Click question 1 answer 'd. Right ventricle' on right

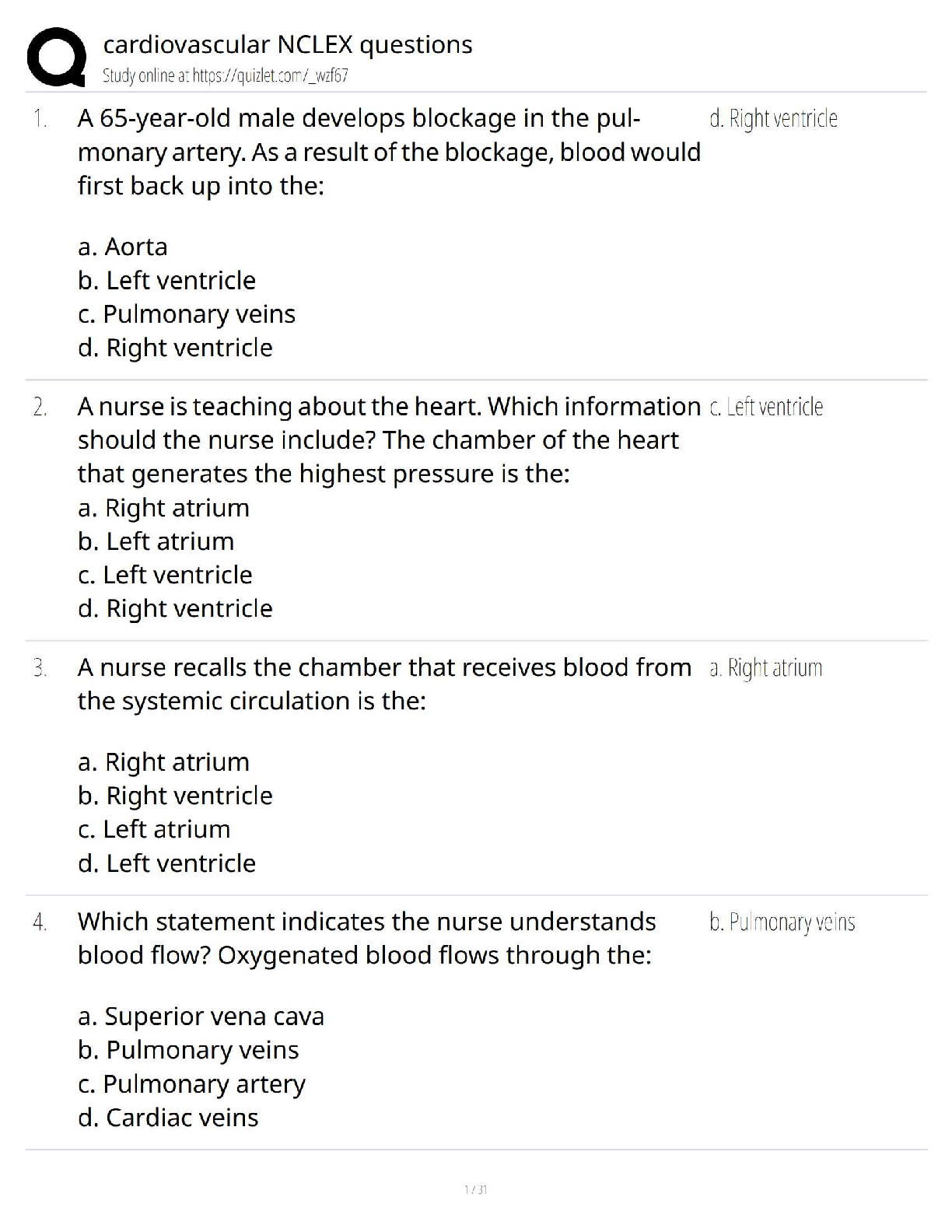point(773,118)
